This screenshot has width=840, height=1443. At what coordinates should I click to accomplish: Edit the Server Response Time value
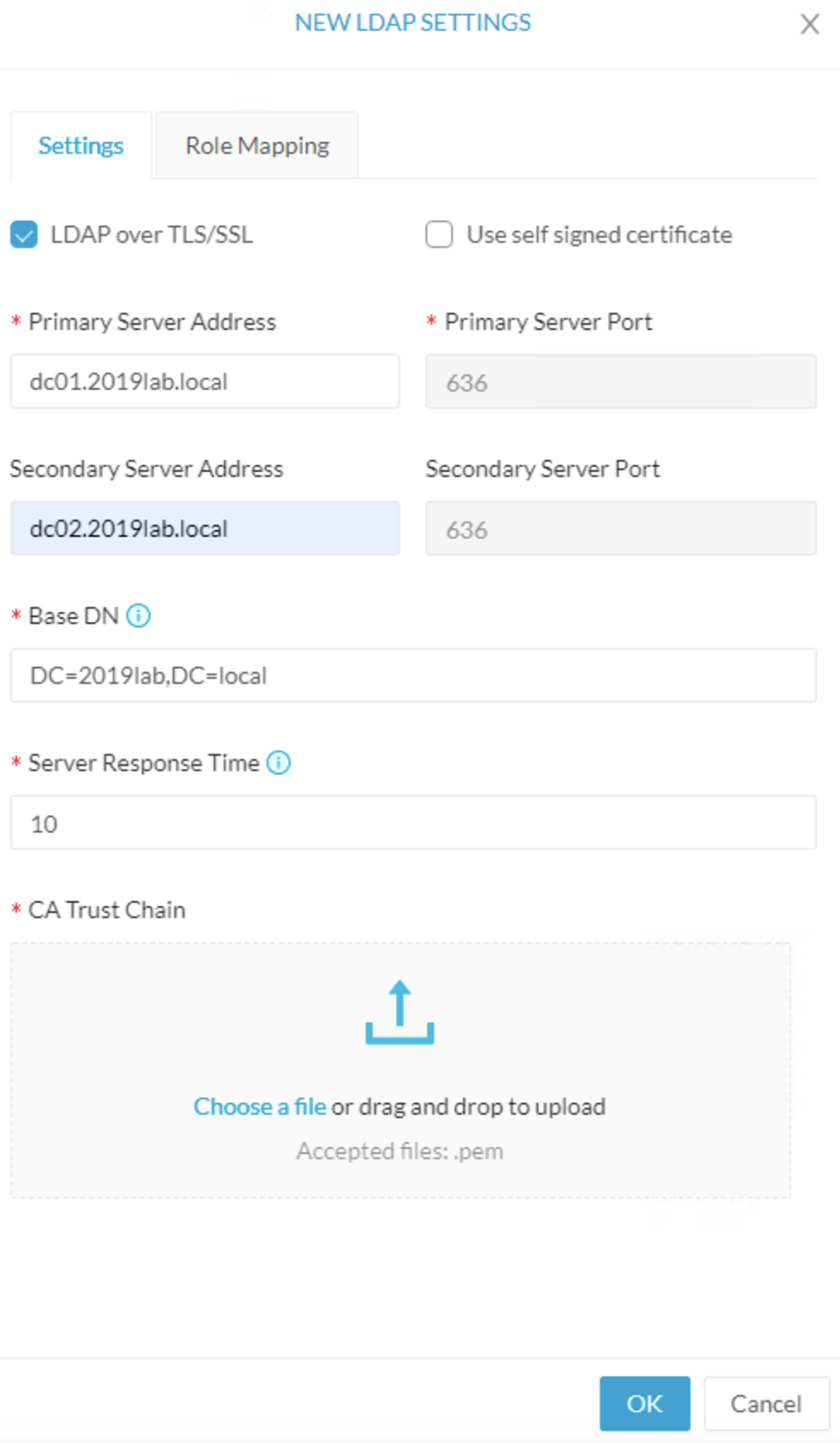[413, 823]
